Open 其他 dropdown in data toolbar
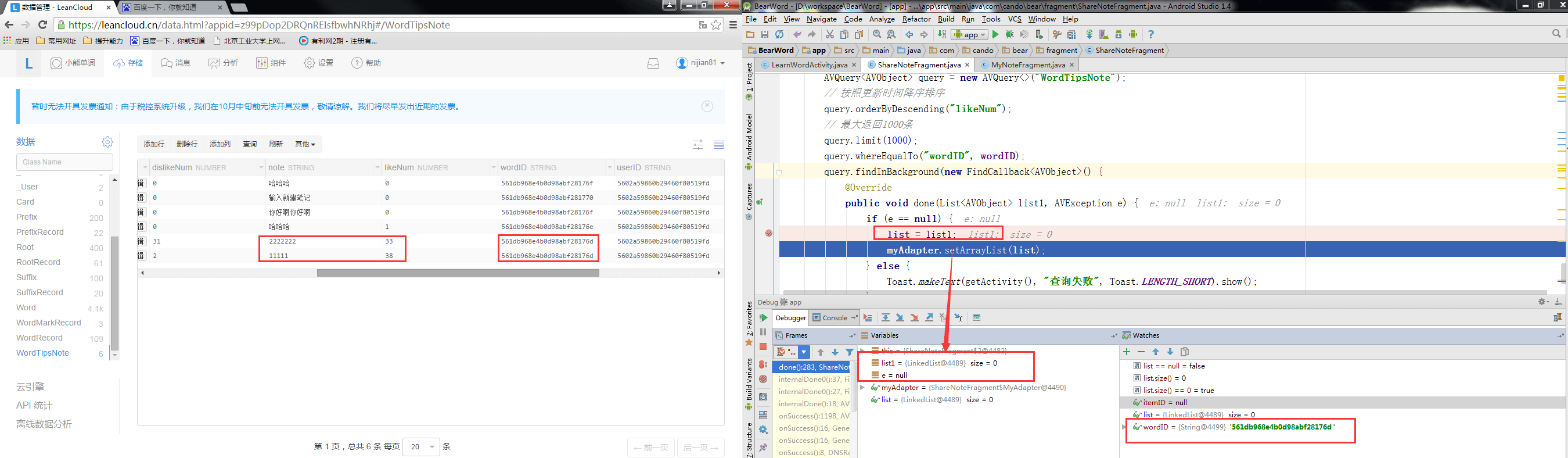This screenshot has width=1568, height=458. point(305,144)
